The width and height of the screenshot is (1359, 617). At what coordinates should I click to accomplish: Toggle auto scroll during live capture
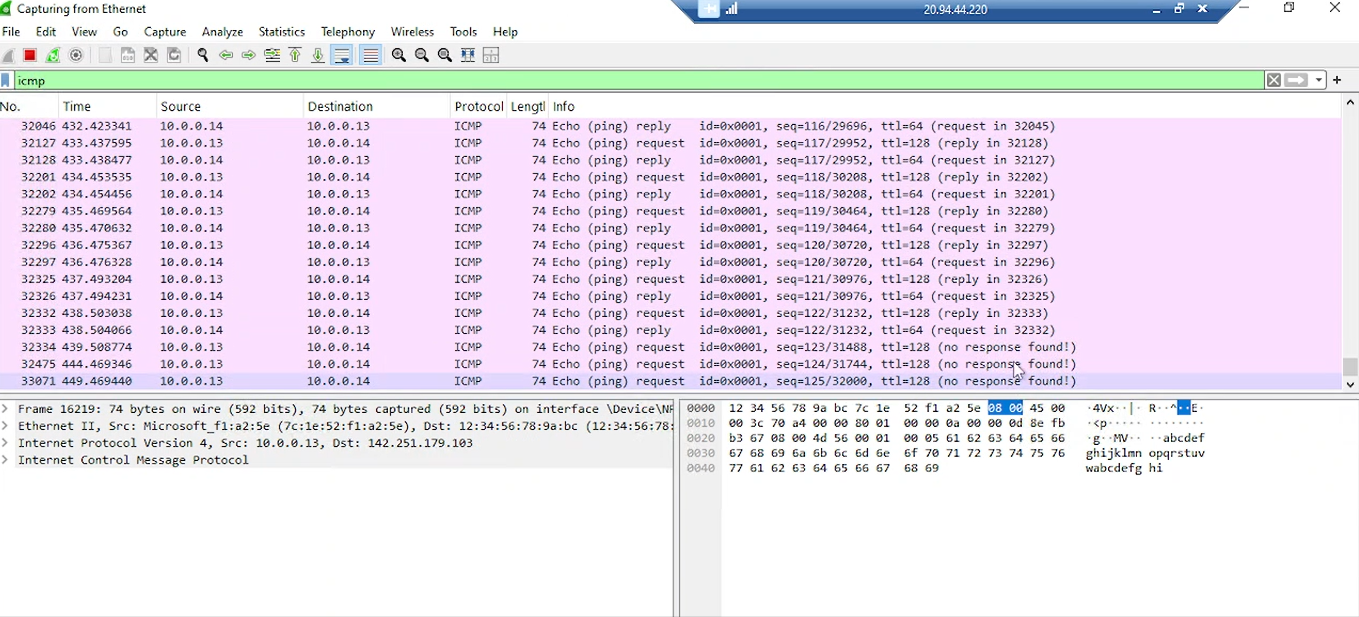(x=342, y=56)
